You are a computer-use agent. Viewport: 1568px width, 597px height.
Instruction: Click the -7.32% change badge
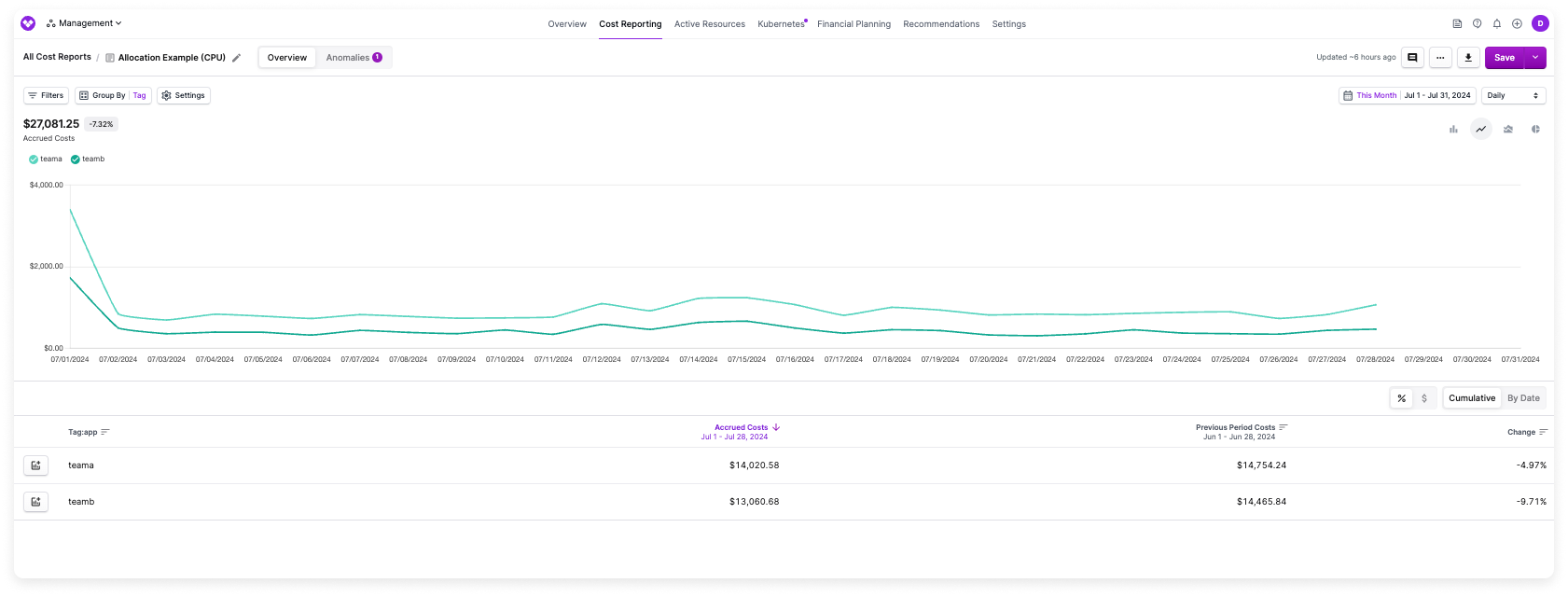102,124
